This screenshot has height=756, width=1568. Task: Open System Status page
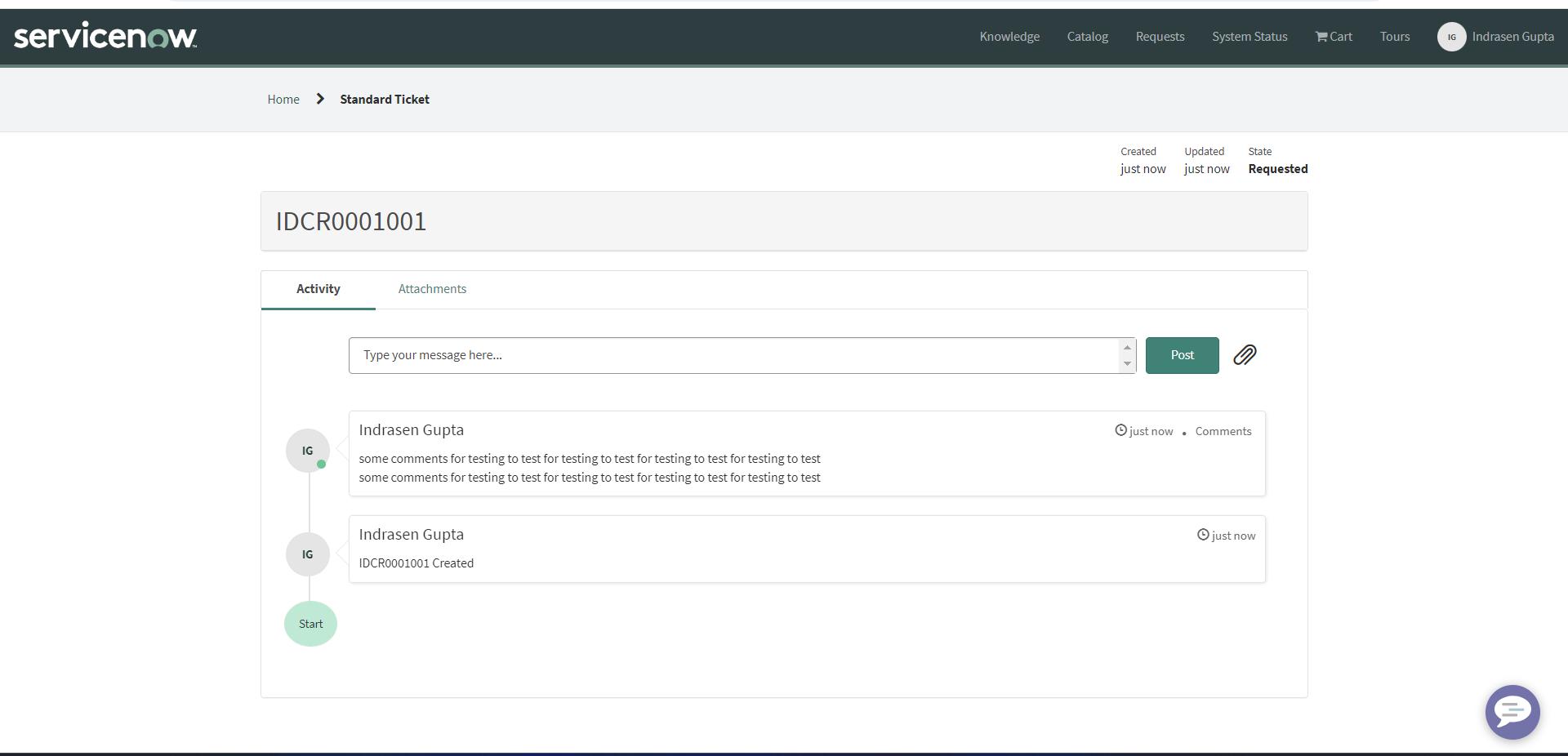coord(1249,37)
